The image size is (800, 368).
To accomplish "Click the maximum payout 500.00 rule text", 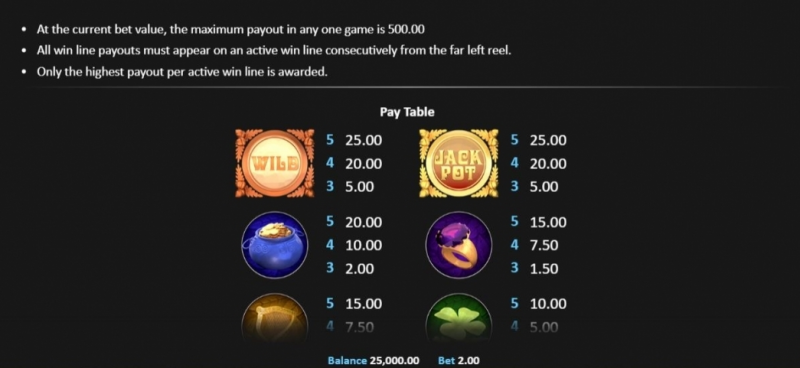I will [230, 29].
